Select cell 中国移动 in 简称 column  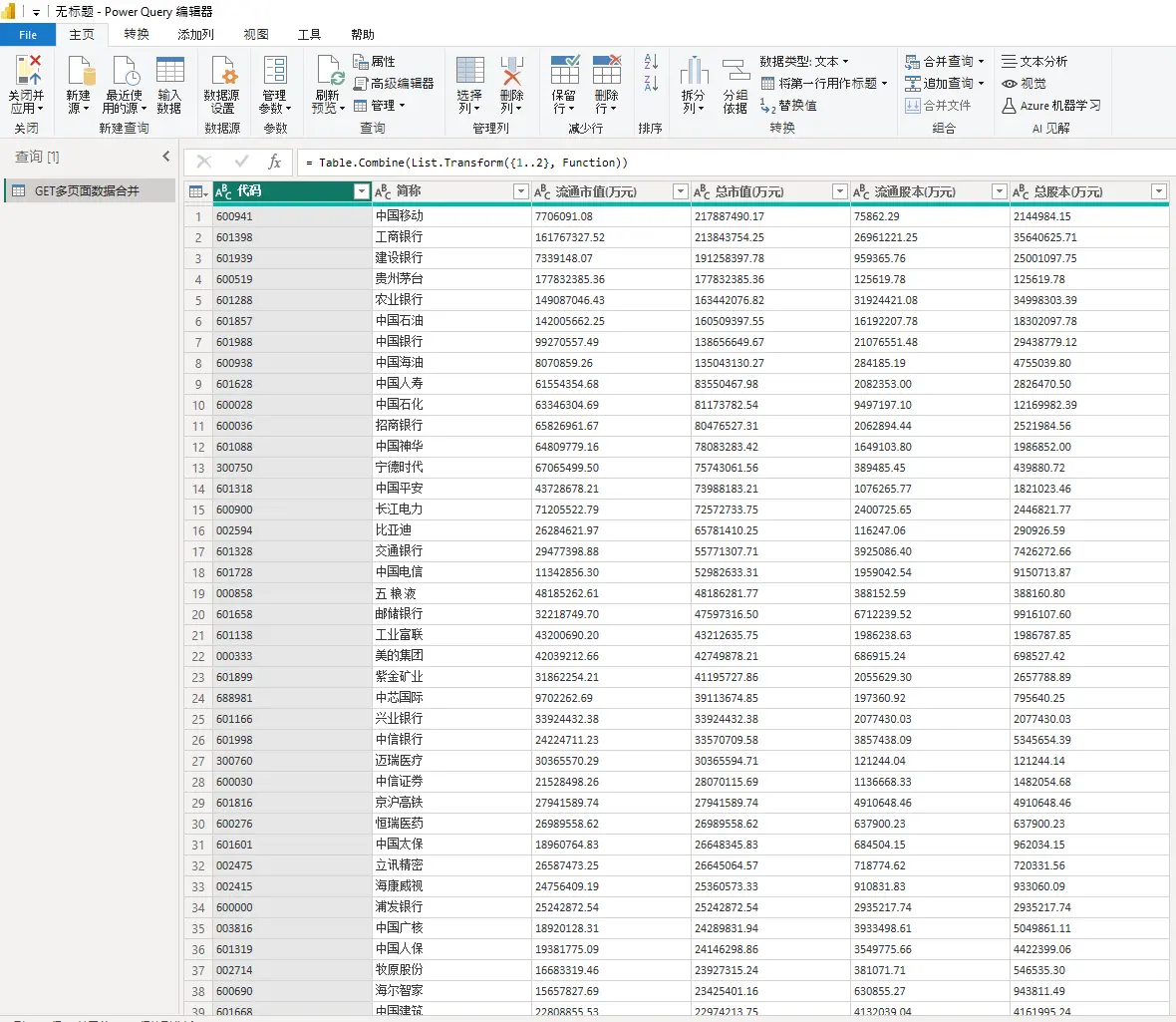coord(451,216)
